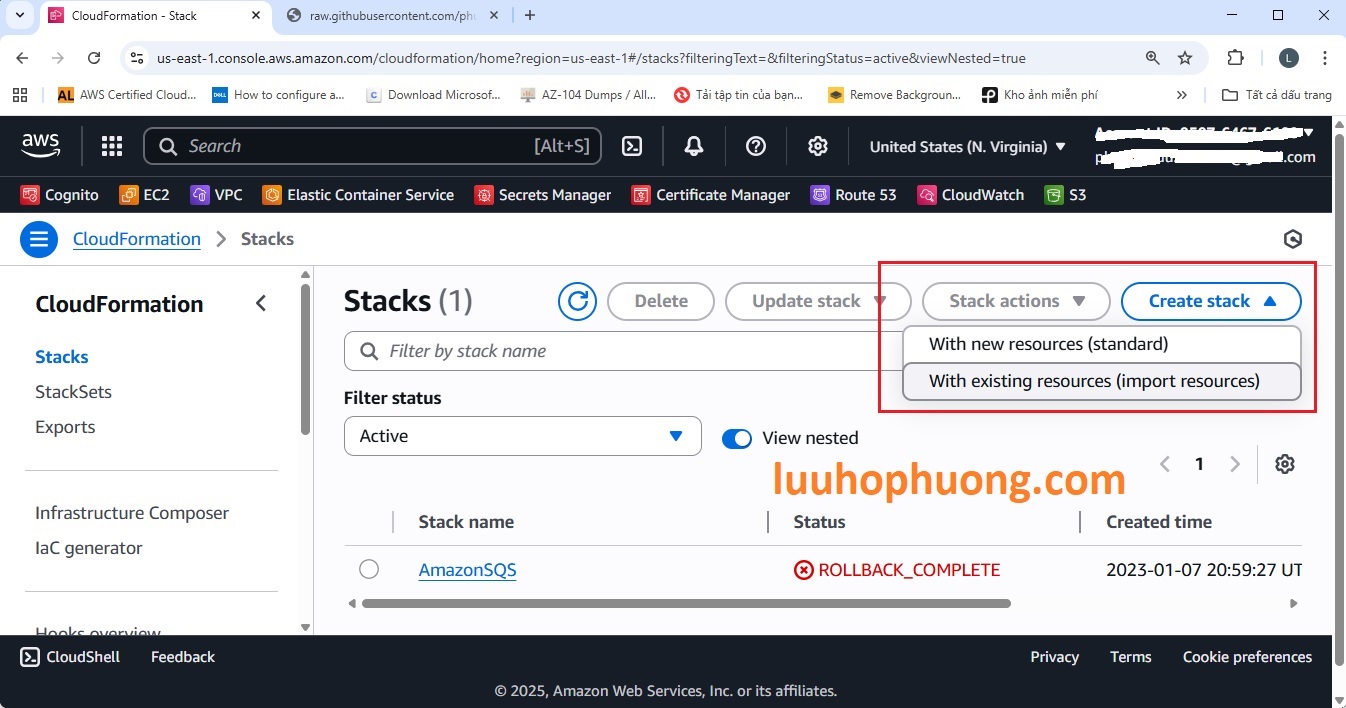Open the help question mark menu

pos(756,147)
